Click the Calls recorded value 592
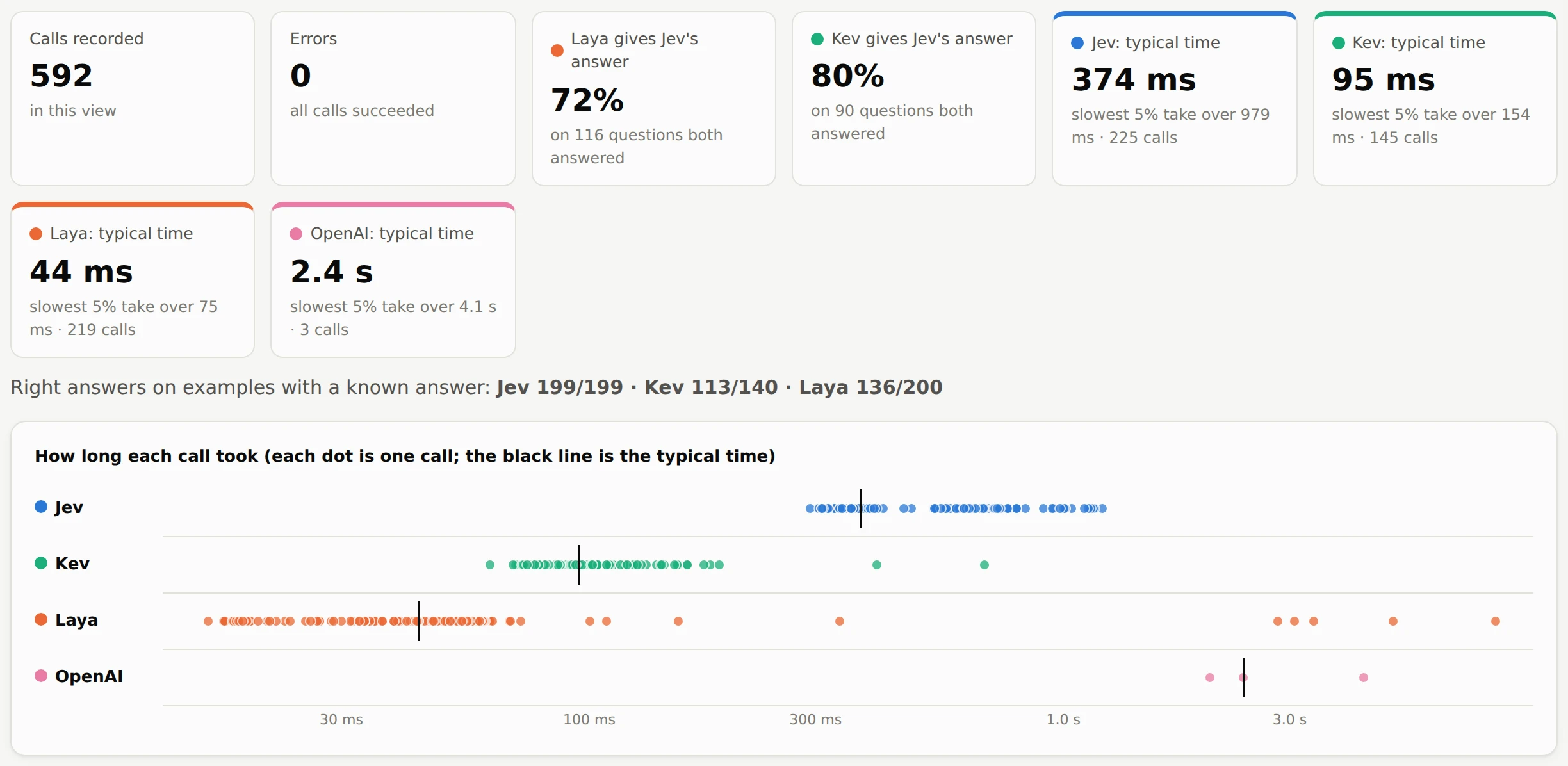This screenshot has width=1568, height=766. pos(61,76)
